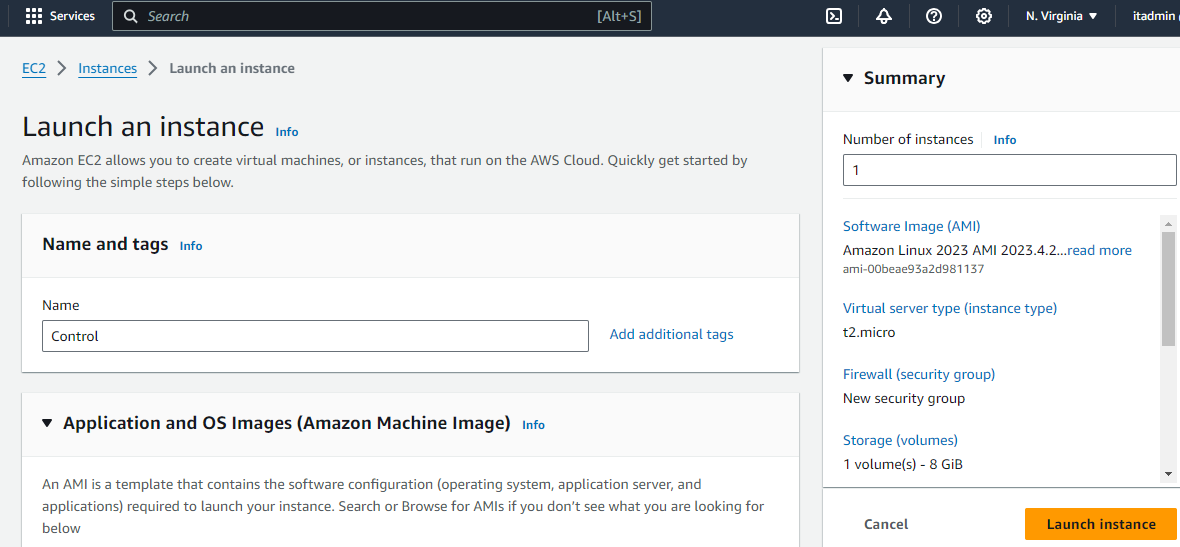Open the itadmin account menu
This screenshot has width=1180, height=547.
click(x=1154, y=16)
